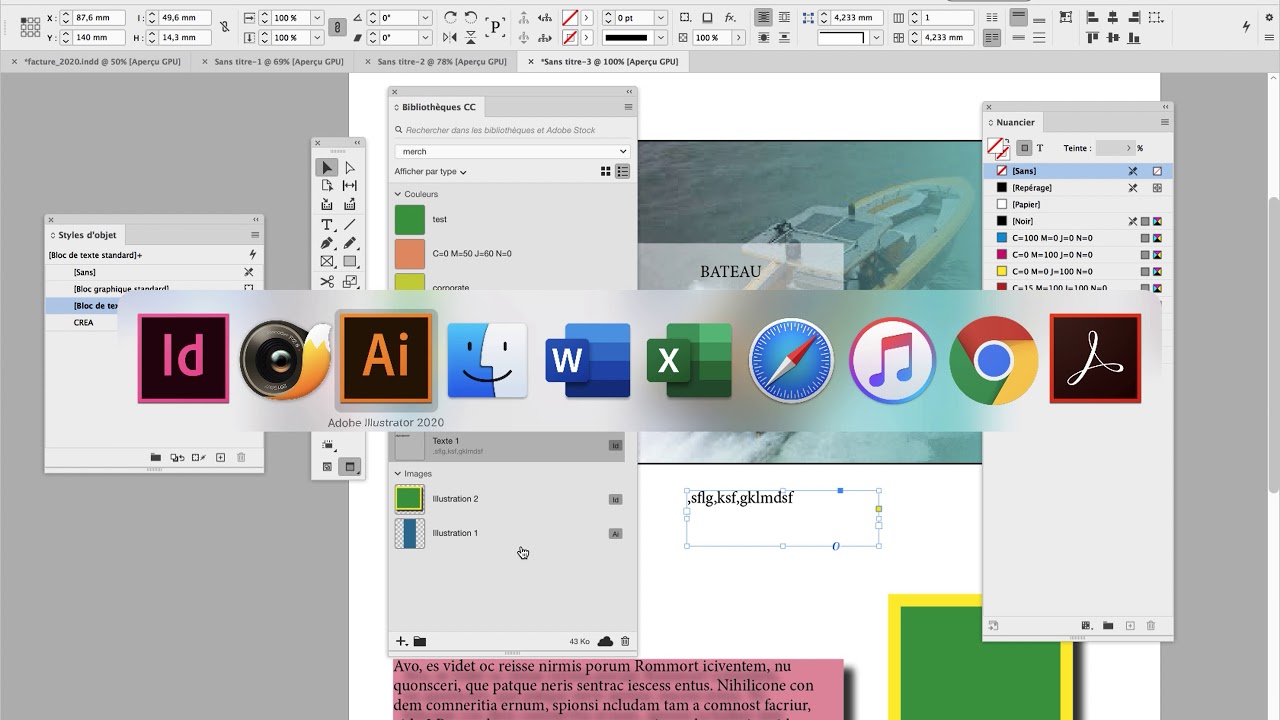Open Styles d'objet panel menu
The width and height of the screenshot is (1280, 720).
[255, 235]
